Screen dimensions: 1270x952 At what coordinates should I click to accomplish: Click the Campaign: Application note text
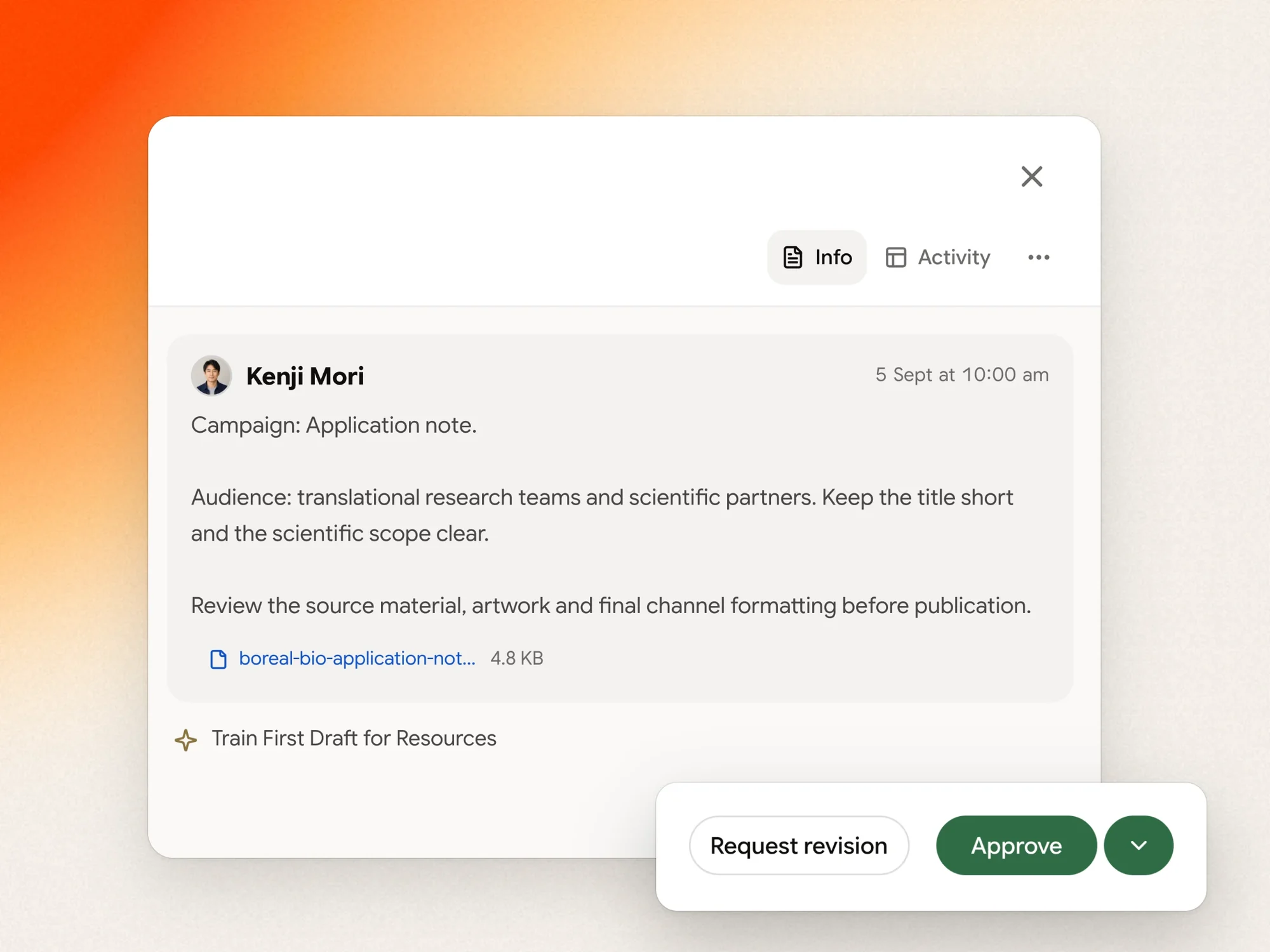pyautogui.click(x=334, y=425)
